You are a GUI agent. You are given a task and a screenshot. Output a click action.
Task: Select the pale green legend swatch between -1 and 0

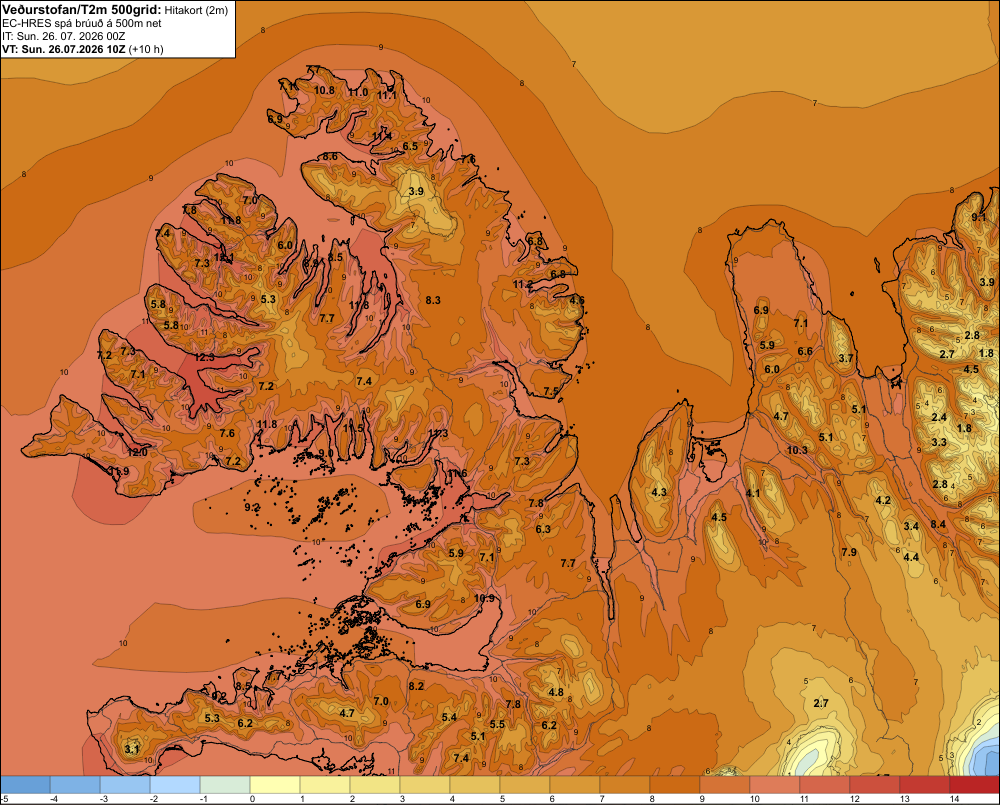[225, 784]
